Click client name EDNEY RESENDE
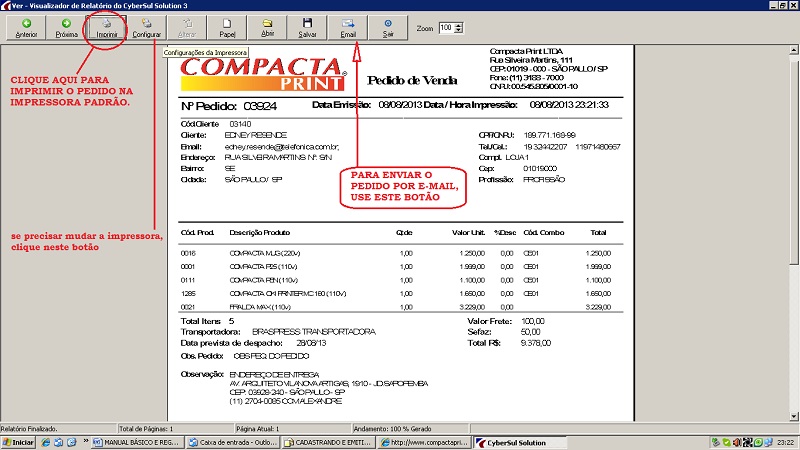The image size is (800, 450). point(256,135)
